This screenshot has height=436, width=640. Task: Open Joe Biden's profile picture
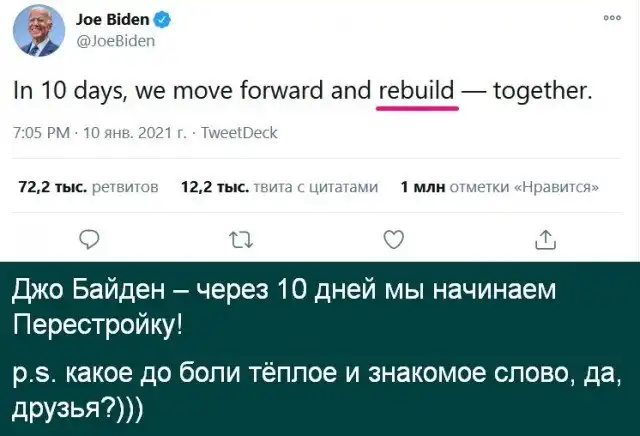(40, 31)
